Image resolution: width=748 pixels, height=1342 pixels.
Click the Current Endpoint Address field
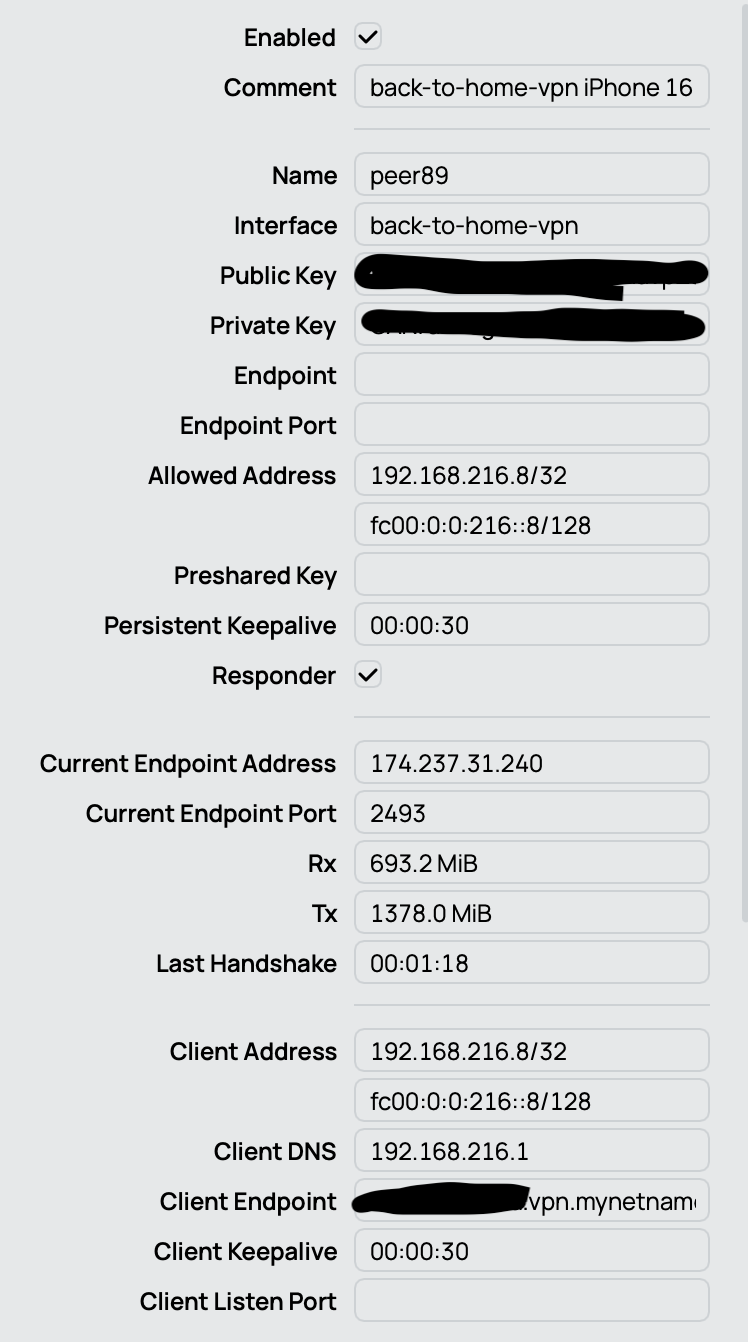(x=531, y=764)
